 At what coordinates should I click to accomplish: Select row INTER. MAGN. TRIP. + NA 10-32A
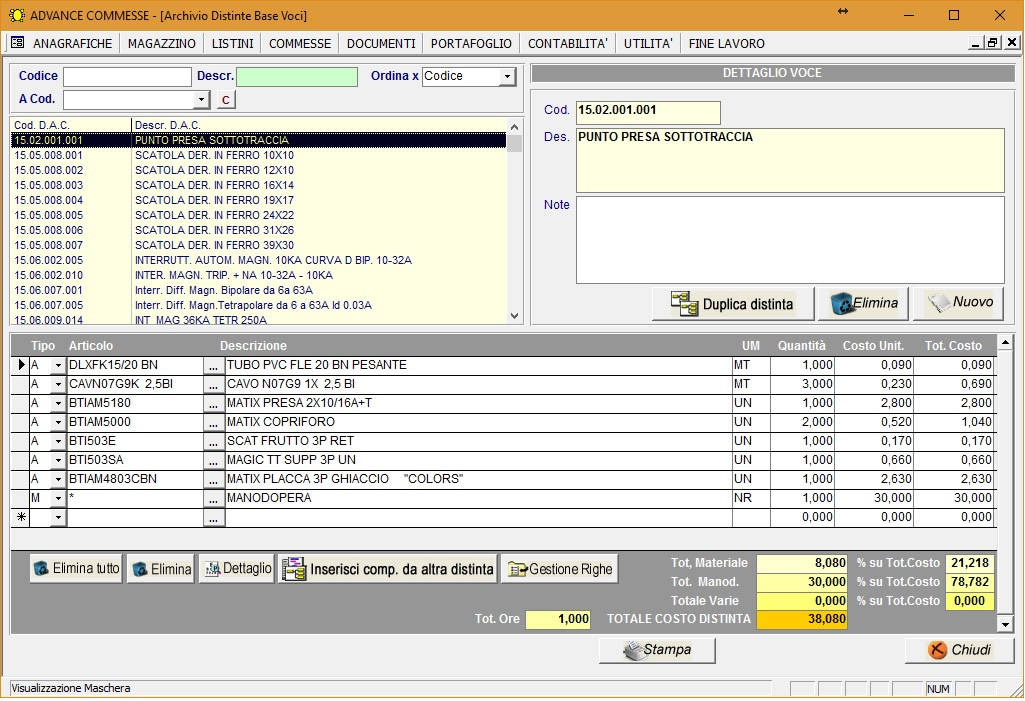(259, 275)
